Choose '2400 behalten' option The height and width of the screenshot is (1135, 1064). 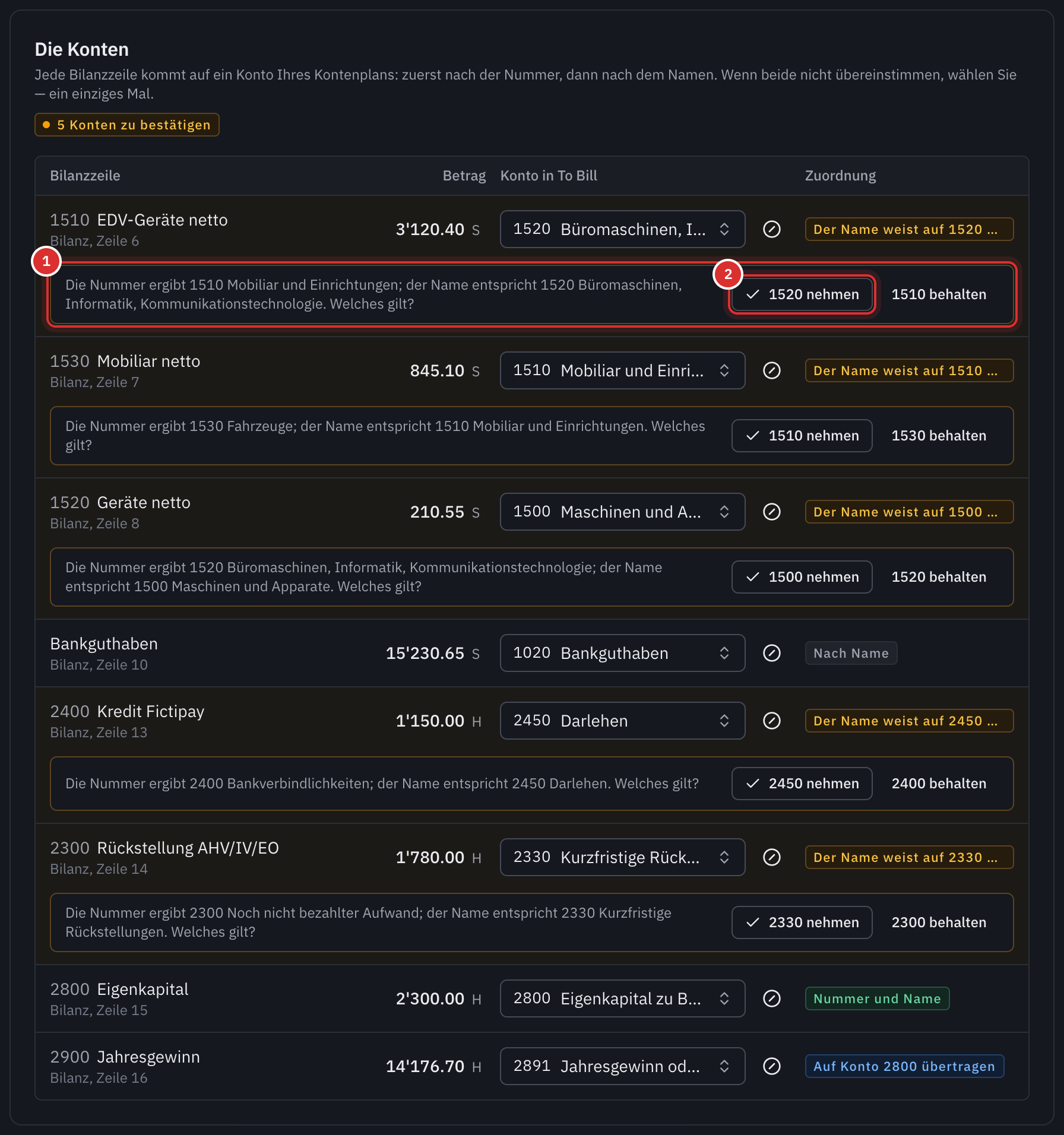939,784
